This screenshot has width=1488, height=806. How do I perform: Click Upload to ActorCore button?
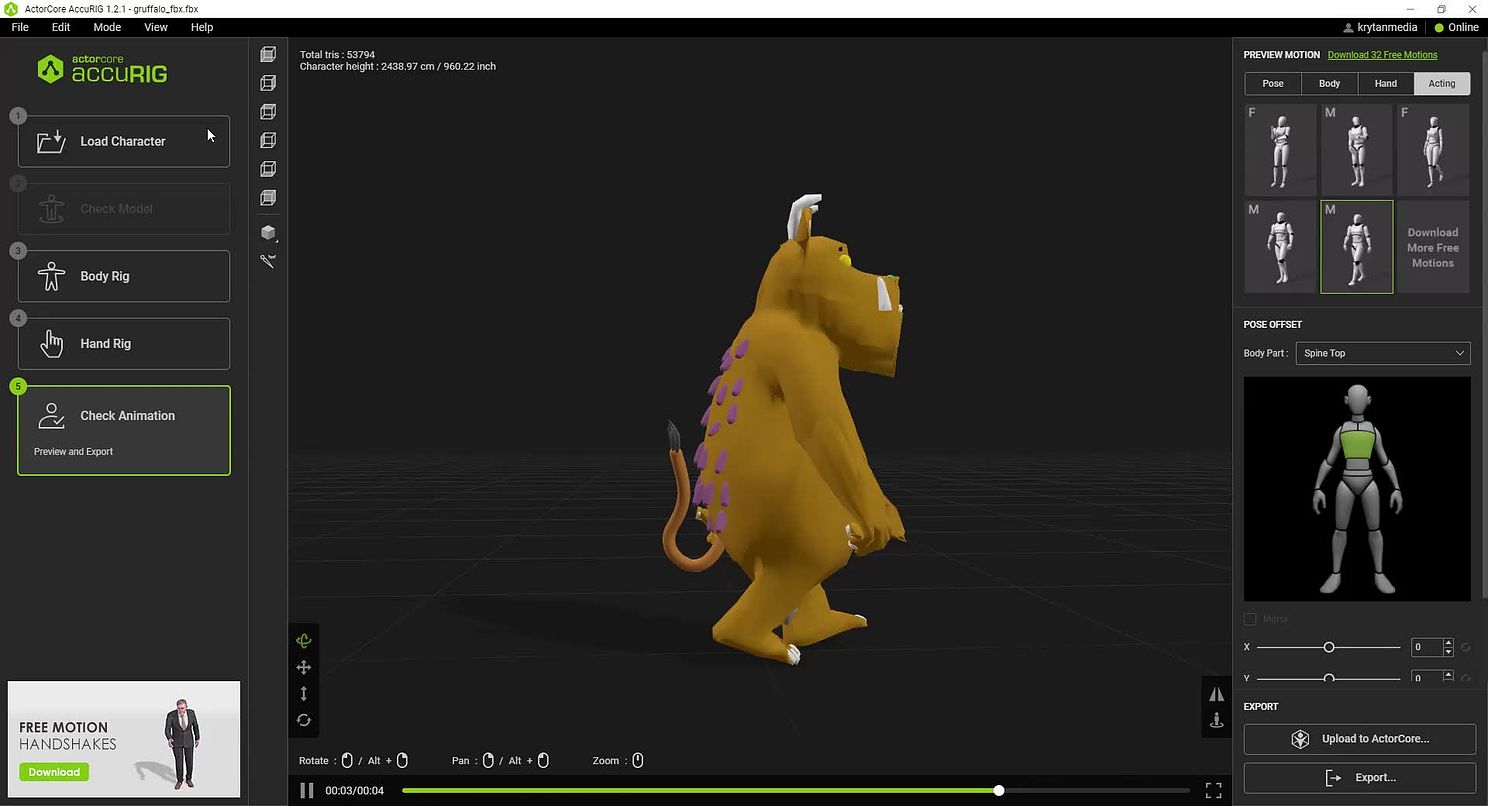tap(1360, 739)
